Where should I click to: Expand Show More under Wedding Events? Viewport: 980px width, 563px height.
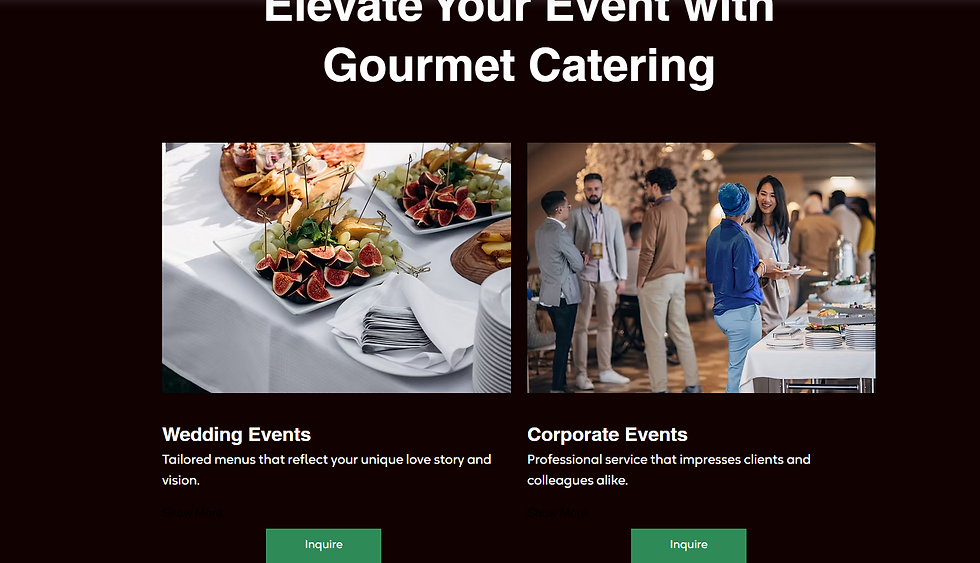point(192,514)
